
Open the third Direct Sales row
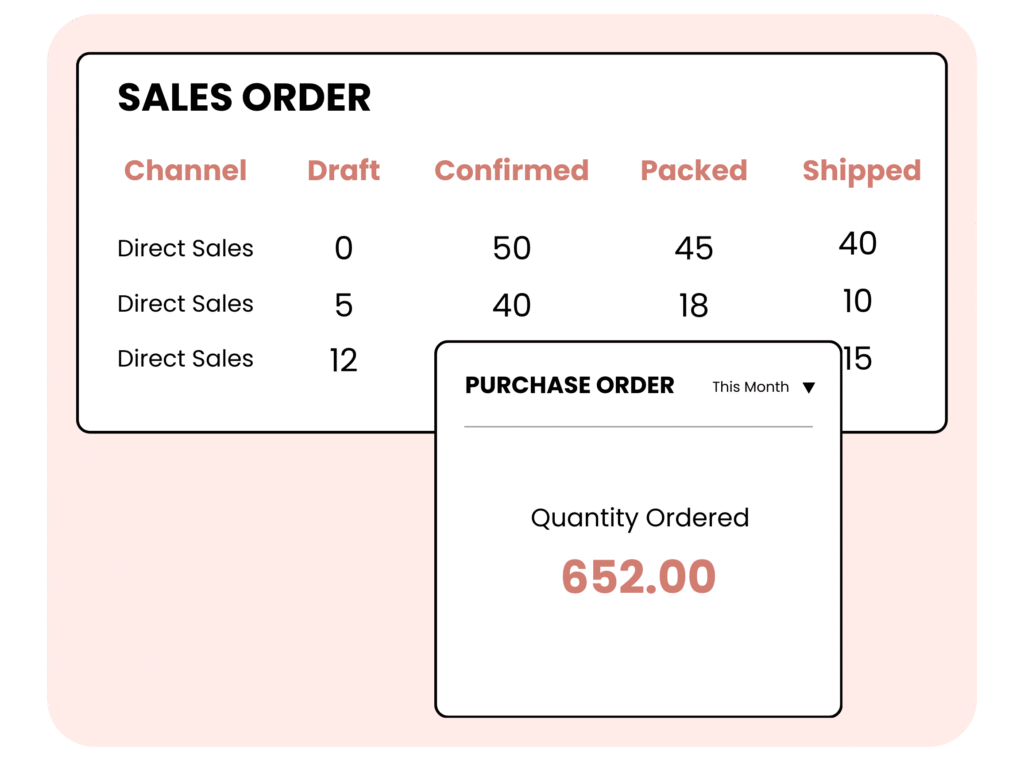coord(185,359)
